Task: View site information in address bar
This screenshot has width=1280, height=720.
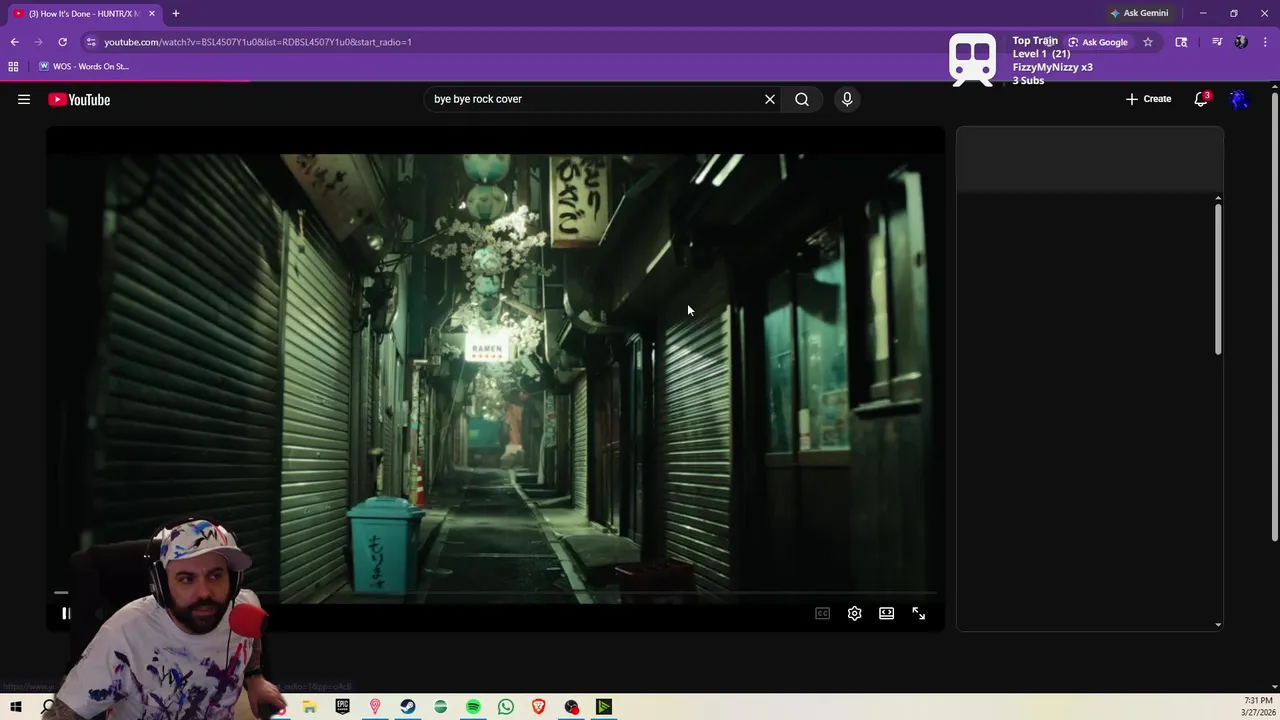Action: 91,42
